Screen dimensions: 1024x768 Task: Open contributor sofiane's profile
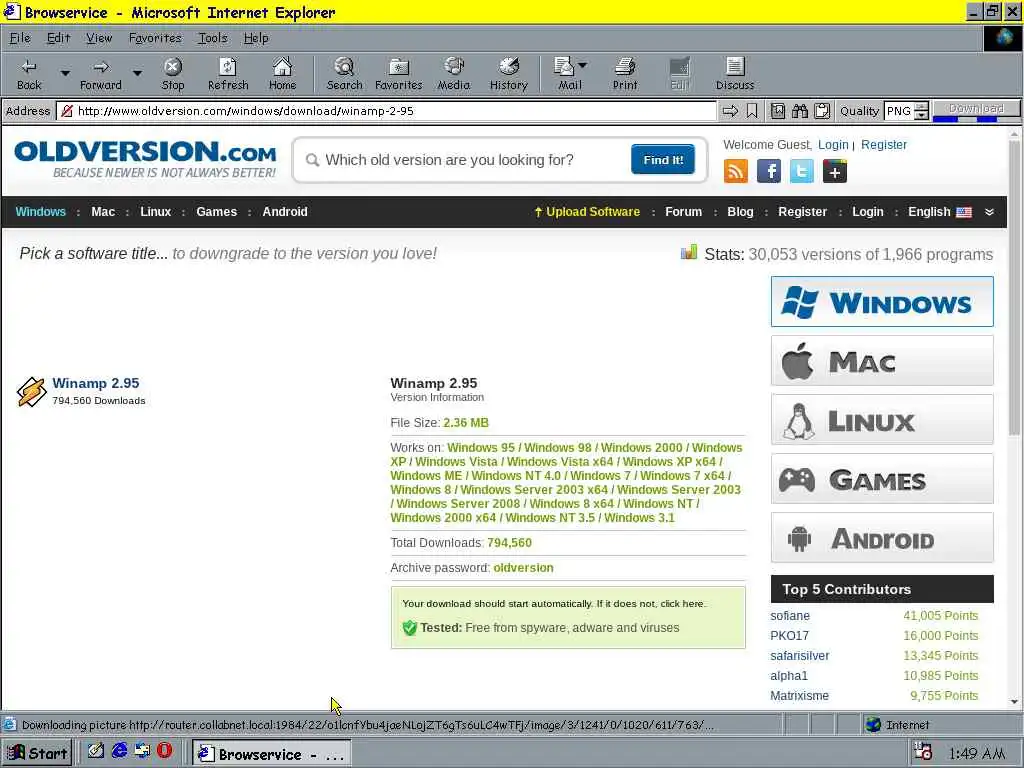click(x=790, y=615)
